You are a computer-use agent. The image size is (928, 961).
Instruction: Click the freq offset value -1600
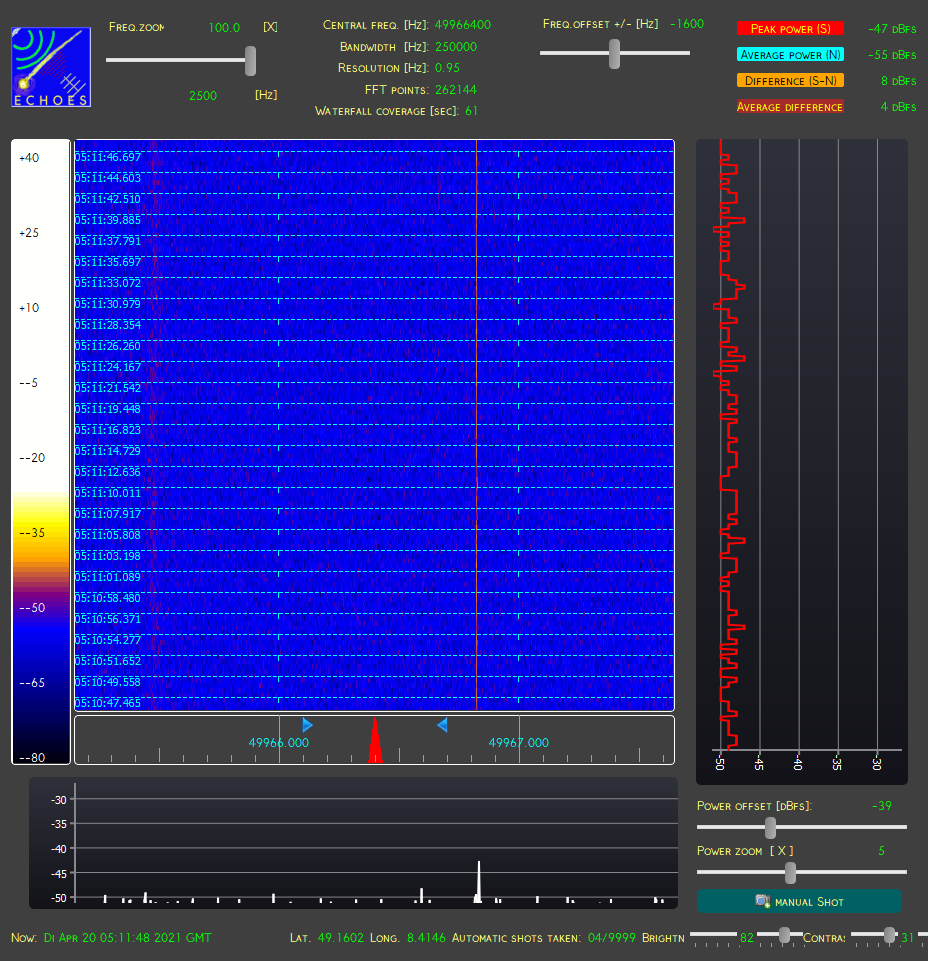click(x=687, y=24)
